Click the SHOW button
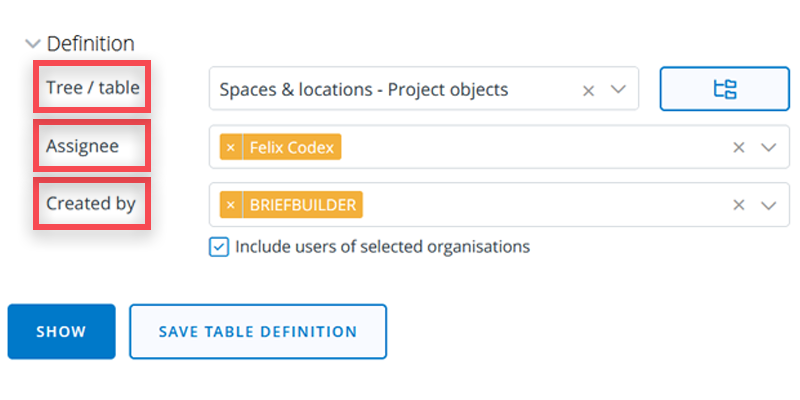The height and width of the screenshot is (400, 800). pos(61,332)
